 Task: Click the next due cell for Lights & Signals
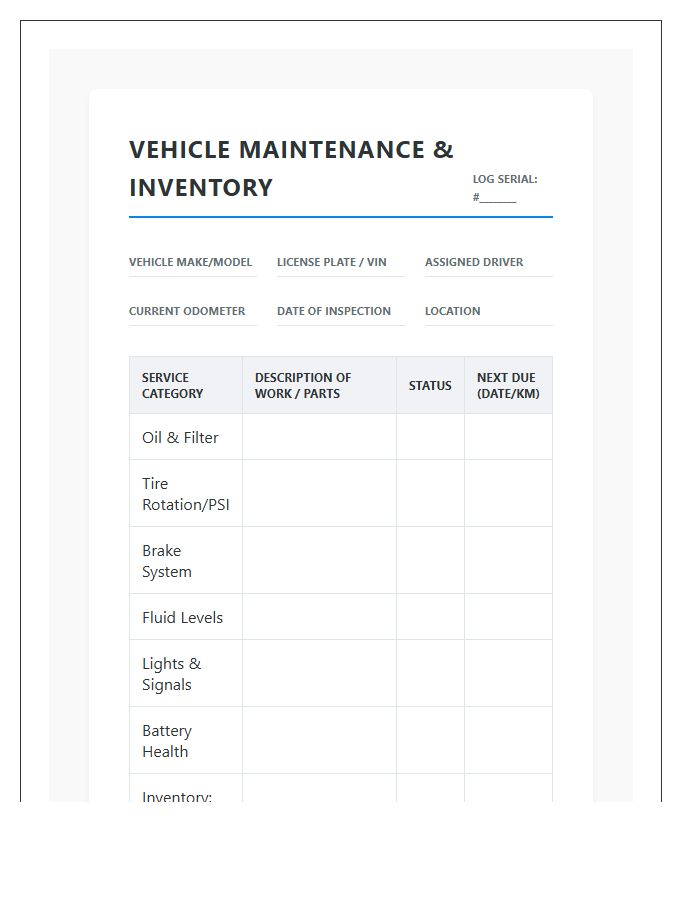[508, 673]
